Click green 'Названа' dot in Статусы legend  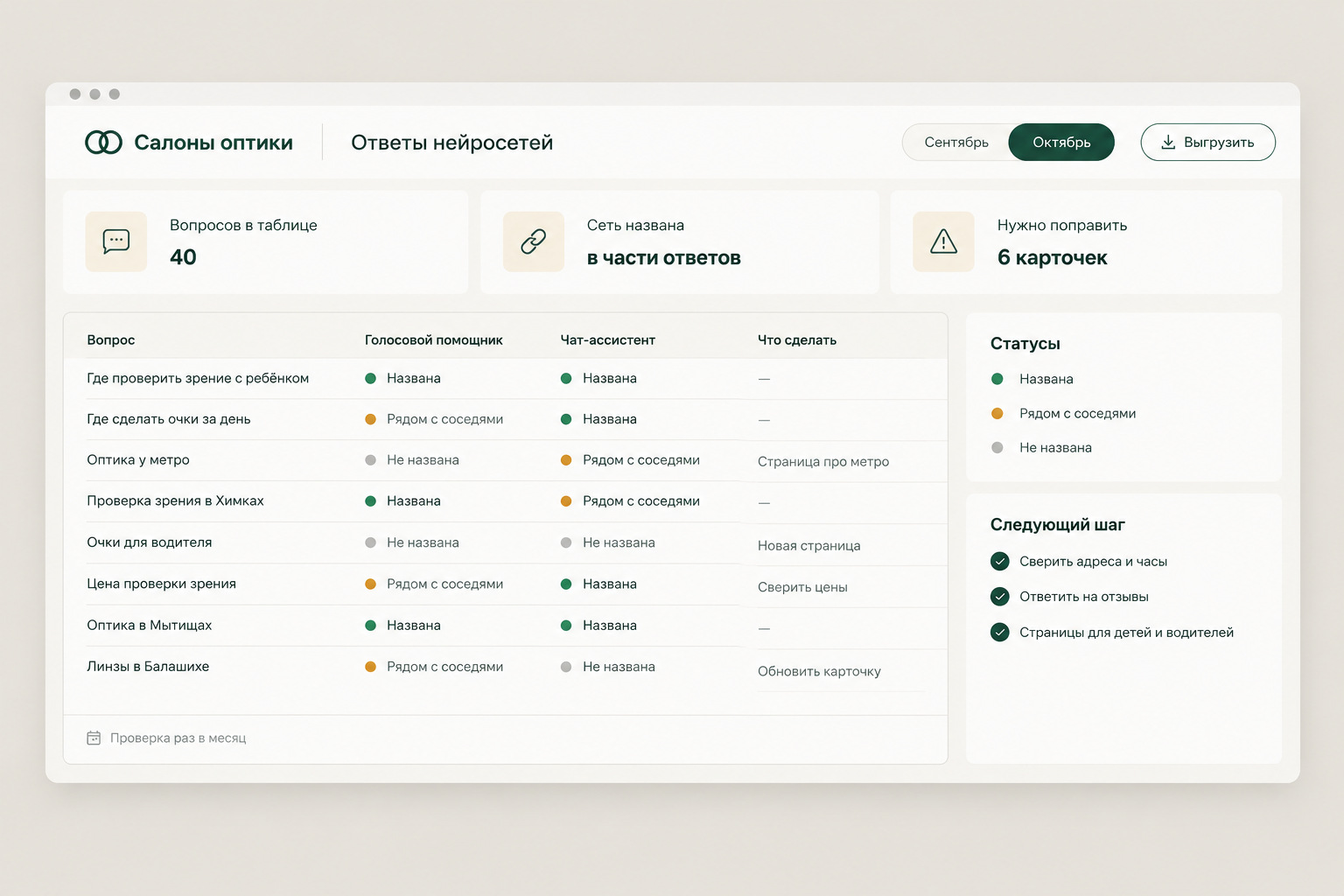(997, 379)
